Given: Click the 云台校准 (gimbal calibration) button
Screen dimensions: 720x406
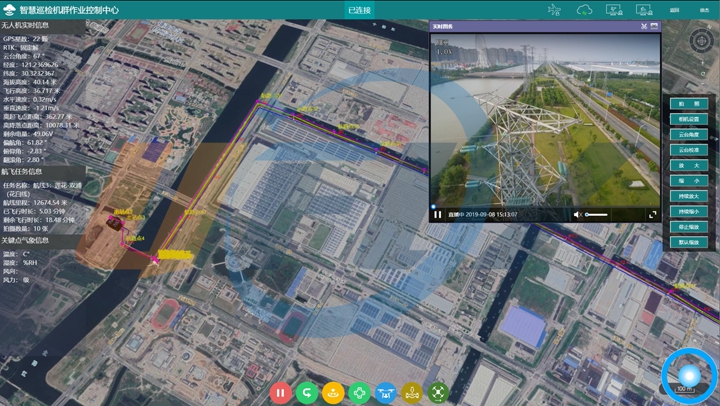Looking at the screenshot, I should 689,150.
